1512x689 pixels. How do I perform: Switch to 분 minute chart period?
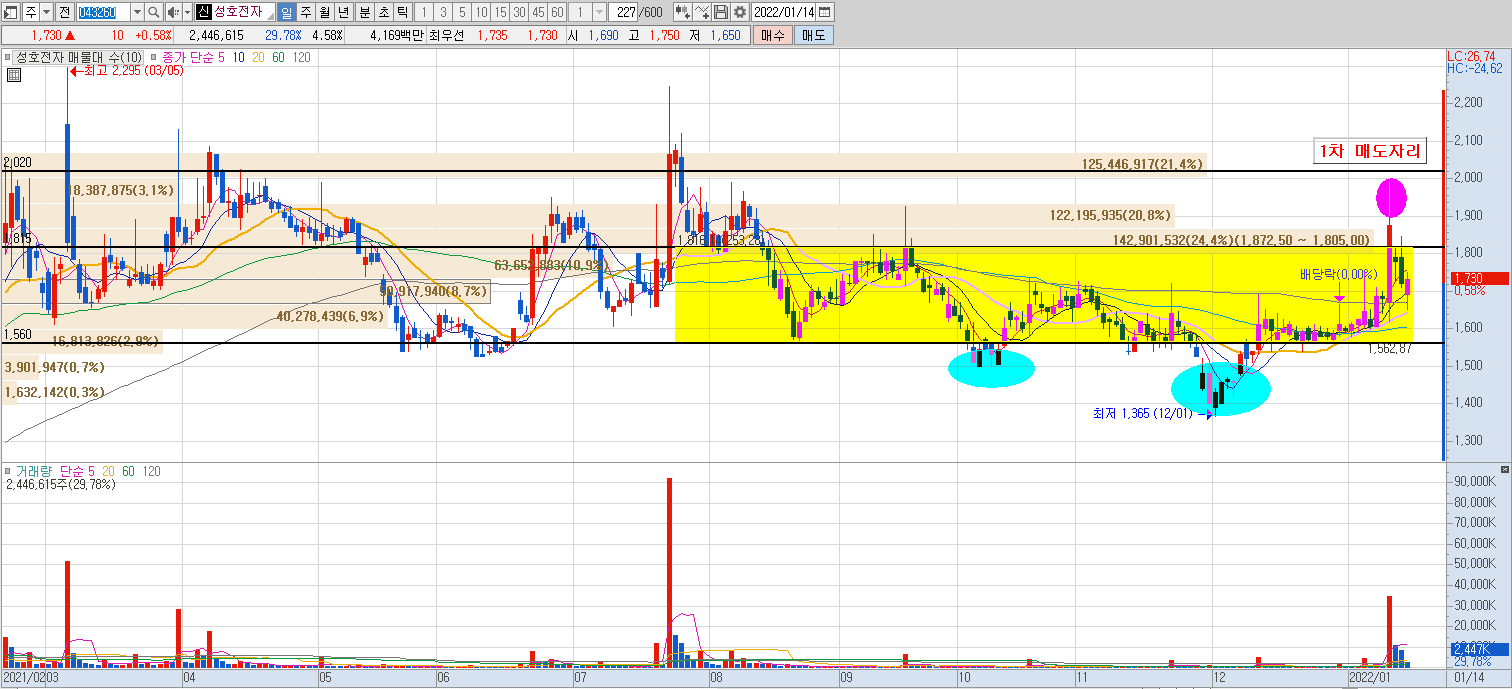363,12
